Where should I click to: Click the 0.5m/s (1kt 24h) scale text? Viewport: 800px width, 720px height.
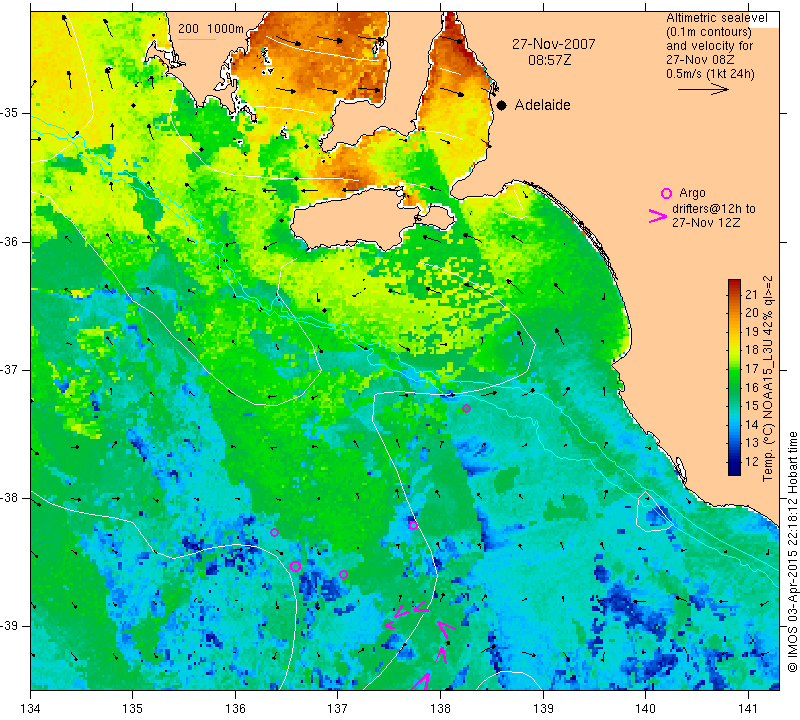point(710,74)
